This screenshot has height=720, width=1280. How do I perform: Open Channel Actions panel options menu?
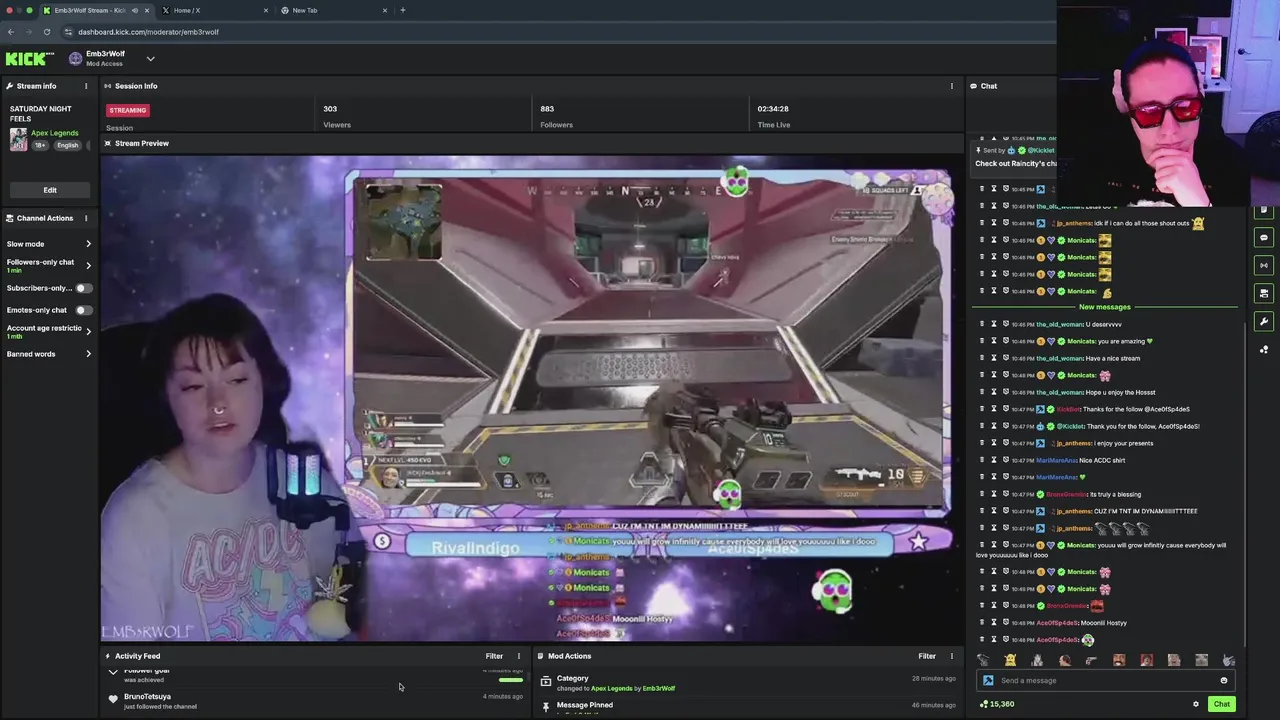86,218
